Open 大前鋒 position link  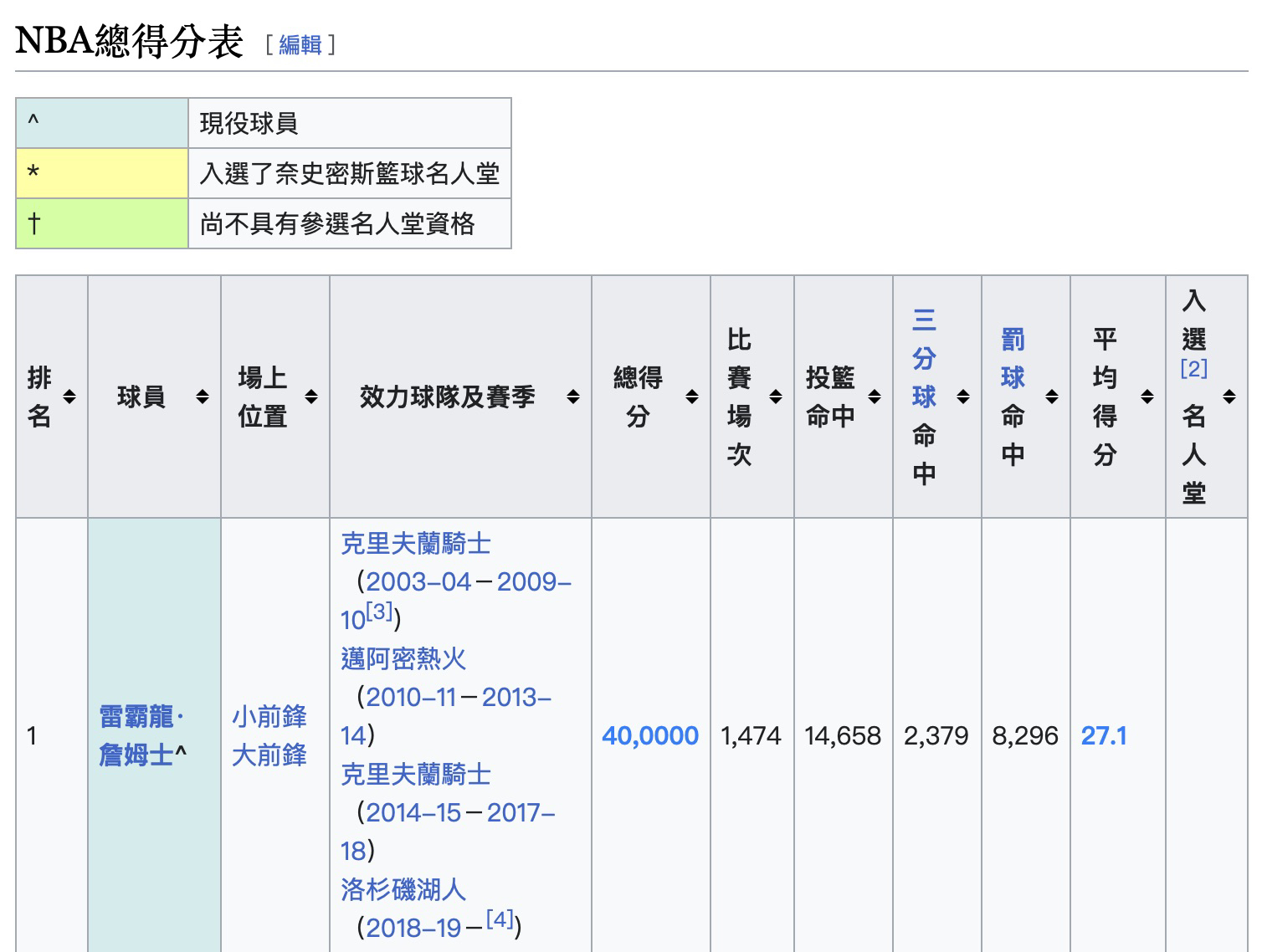click(269, 755)
